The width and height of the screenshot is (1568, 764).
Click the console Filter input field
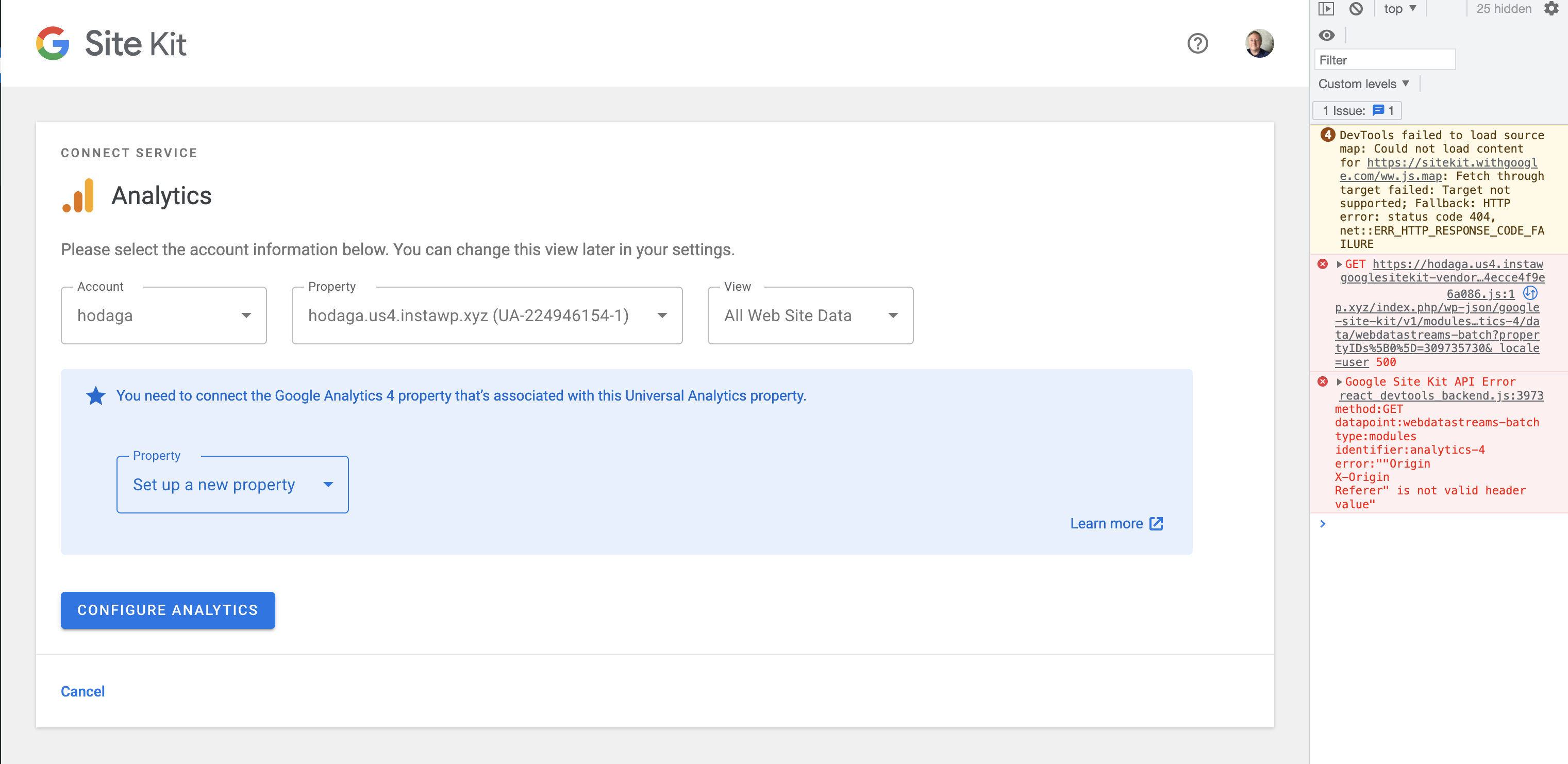(x=1385, y=60)
